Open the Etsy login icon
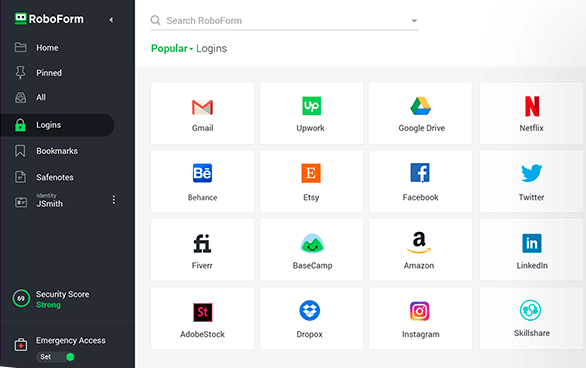This screenshot has height=368, width=586. (x=311, y=173)
